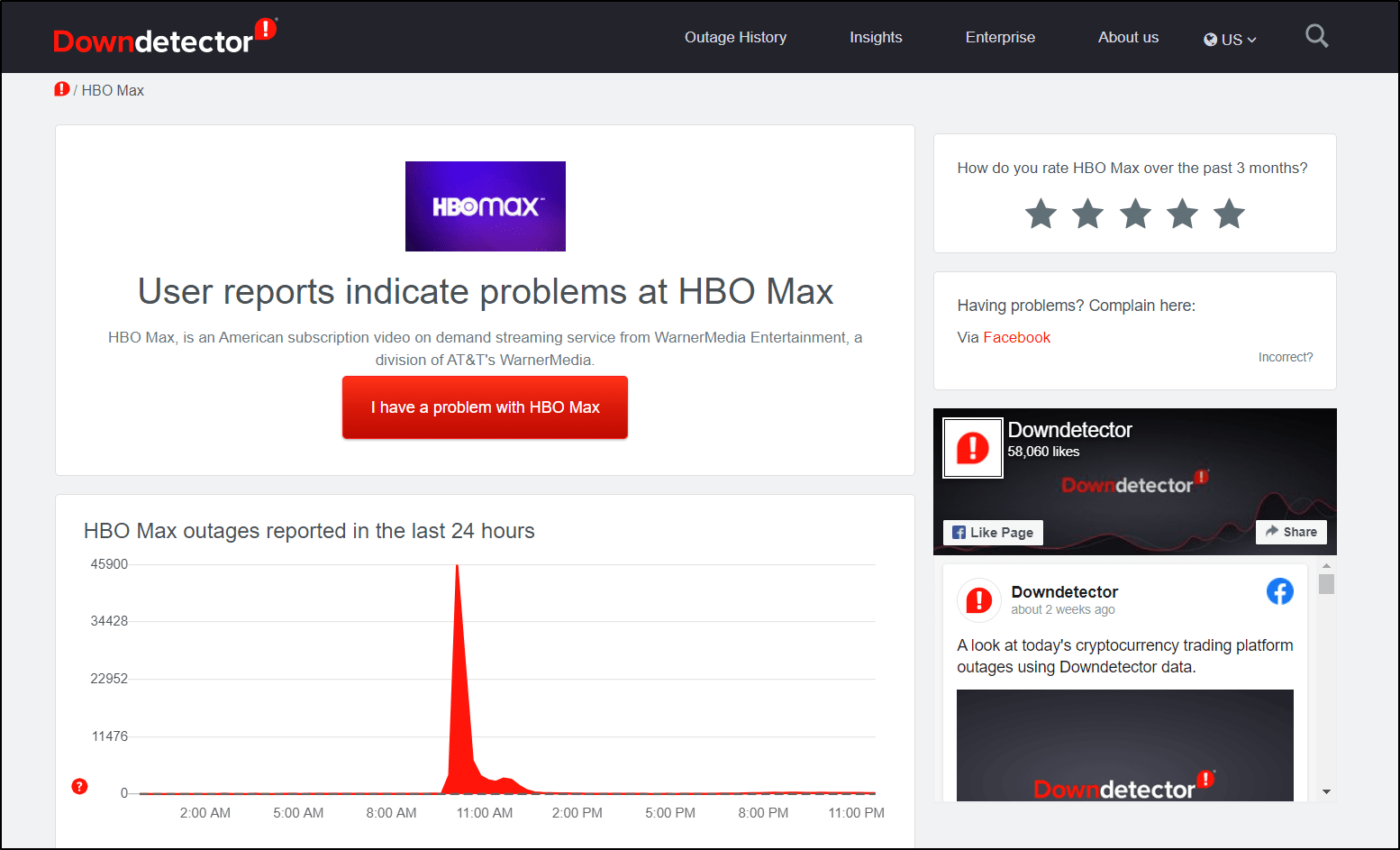The height and width of the screenshot is (850, 1400).
Task: Open Downdetector Facebook page title link
Action: 1069,430
